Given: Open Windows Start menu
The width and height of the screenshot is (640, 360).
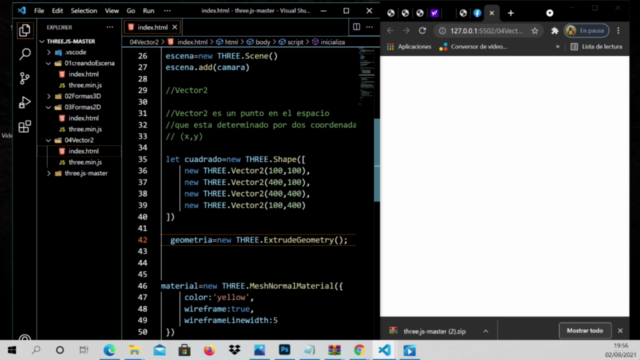Looking at the screenshot, I should (12, 350).
